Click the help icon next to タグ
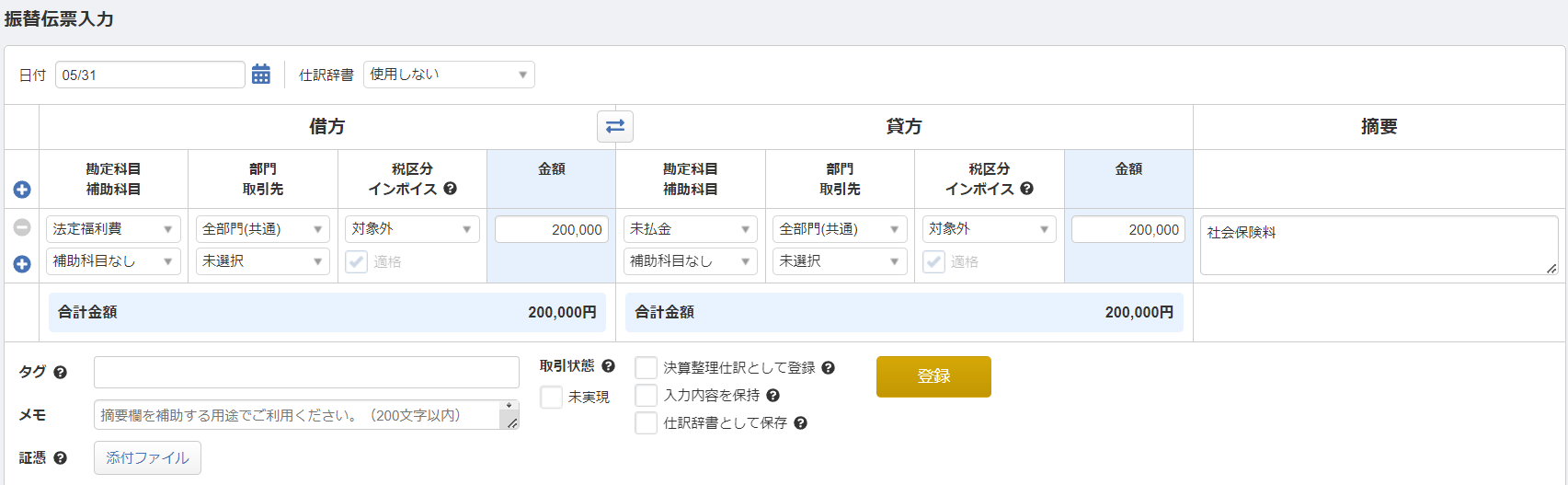Image resolution: width=1568 pixels, height=485 pixels. coord(61,373)
